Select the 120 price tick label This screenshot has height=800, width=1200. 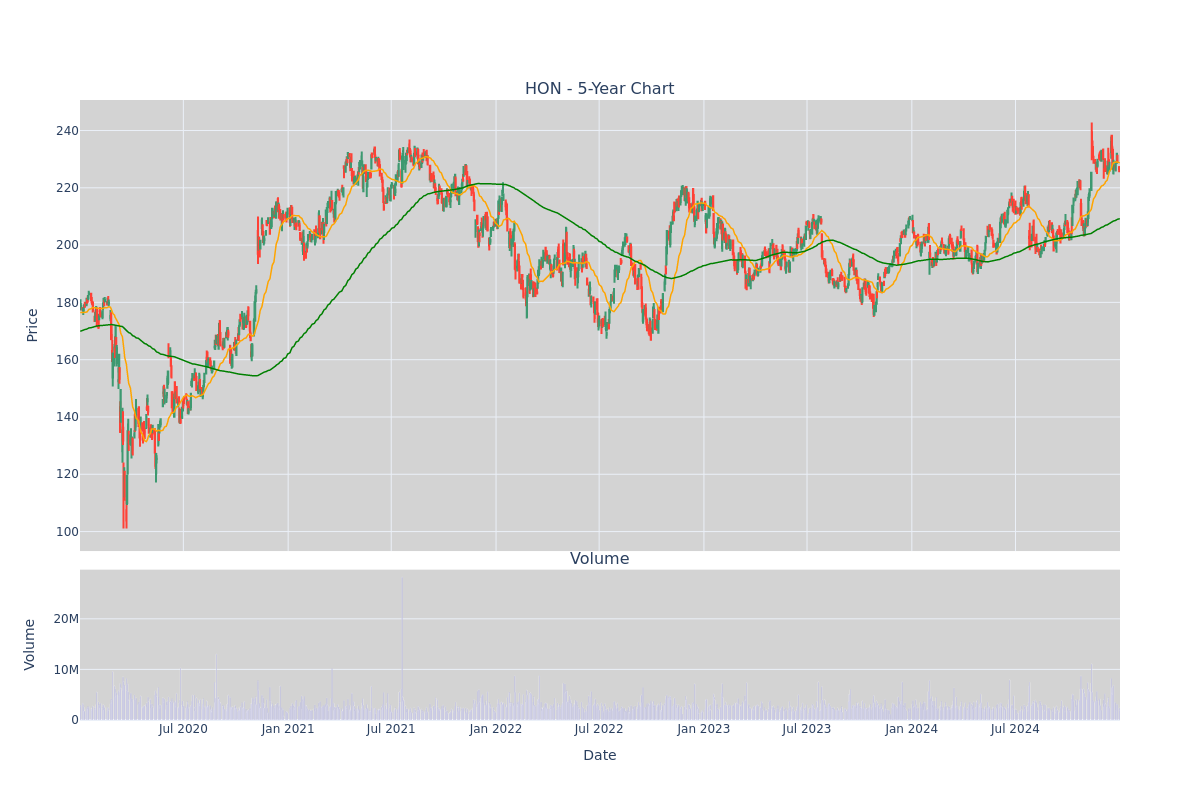click(x=67, y=474)
